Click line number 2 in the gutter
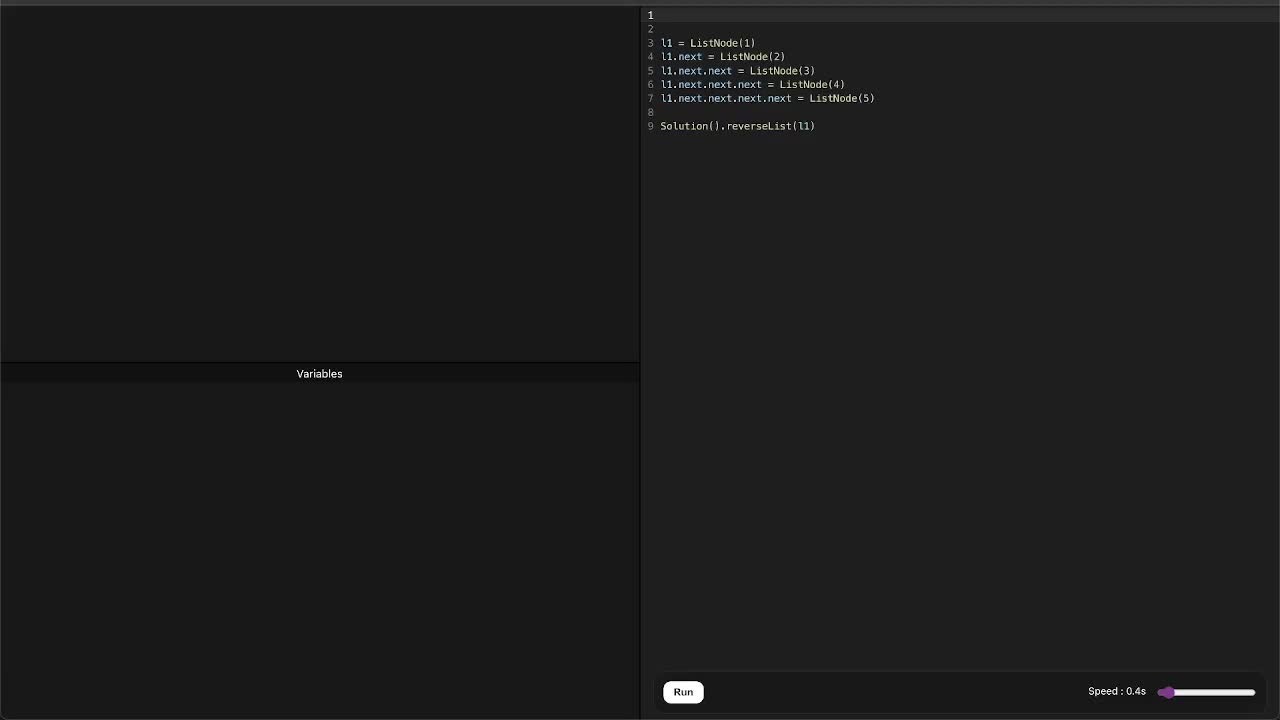 pyautogui.click(x=650, y=29)
